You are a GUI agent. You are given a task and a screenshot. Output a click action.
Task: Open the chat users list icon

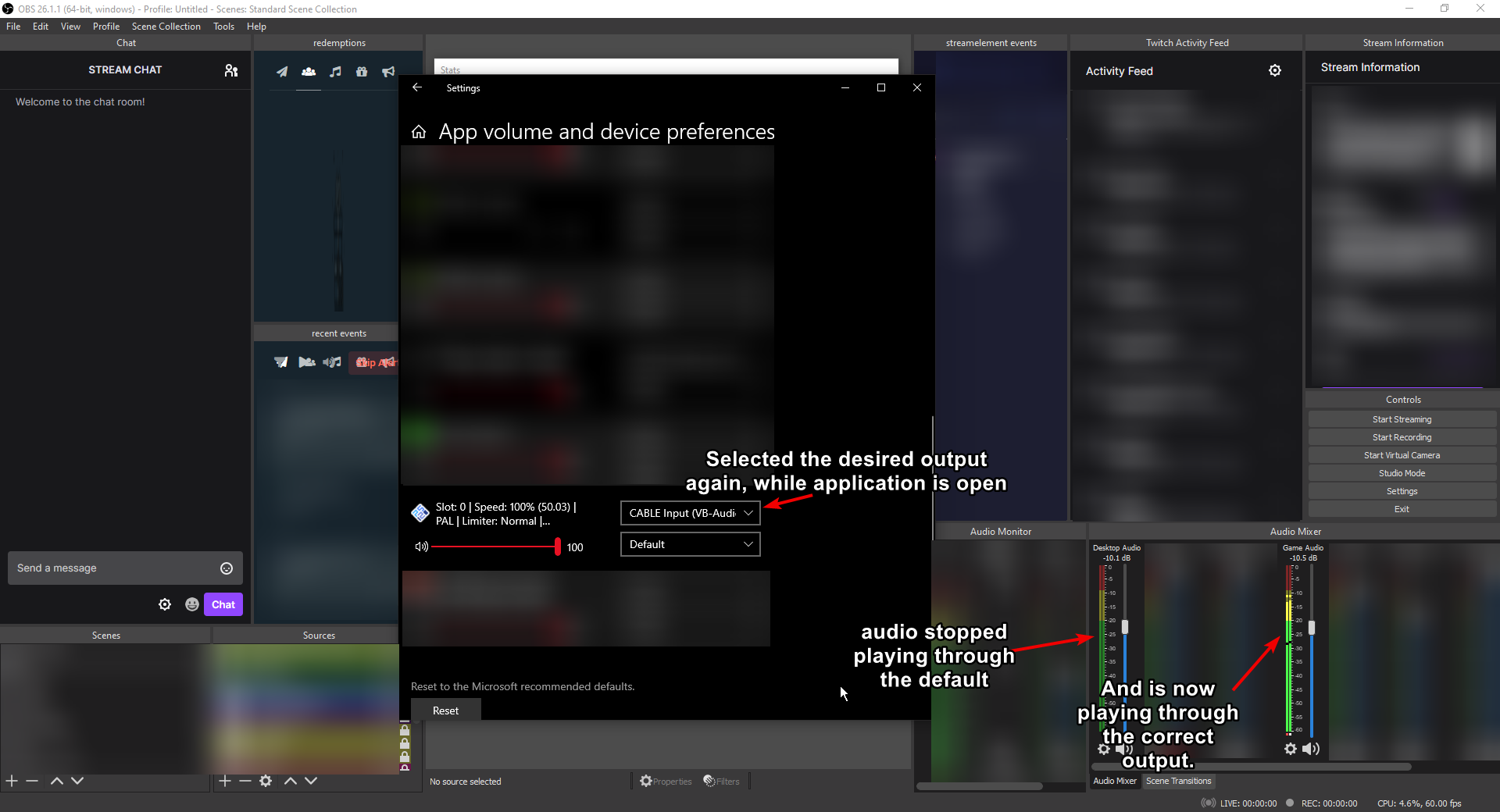(x=230, y=70)
